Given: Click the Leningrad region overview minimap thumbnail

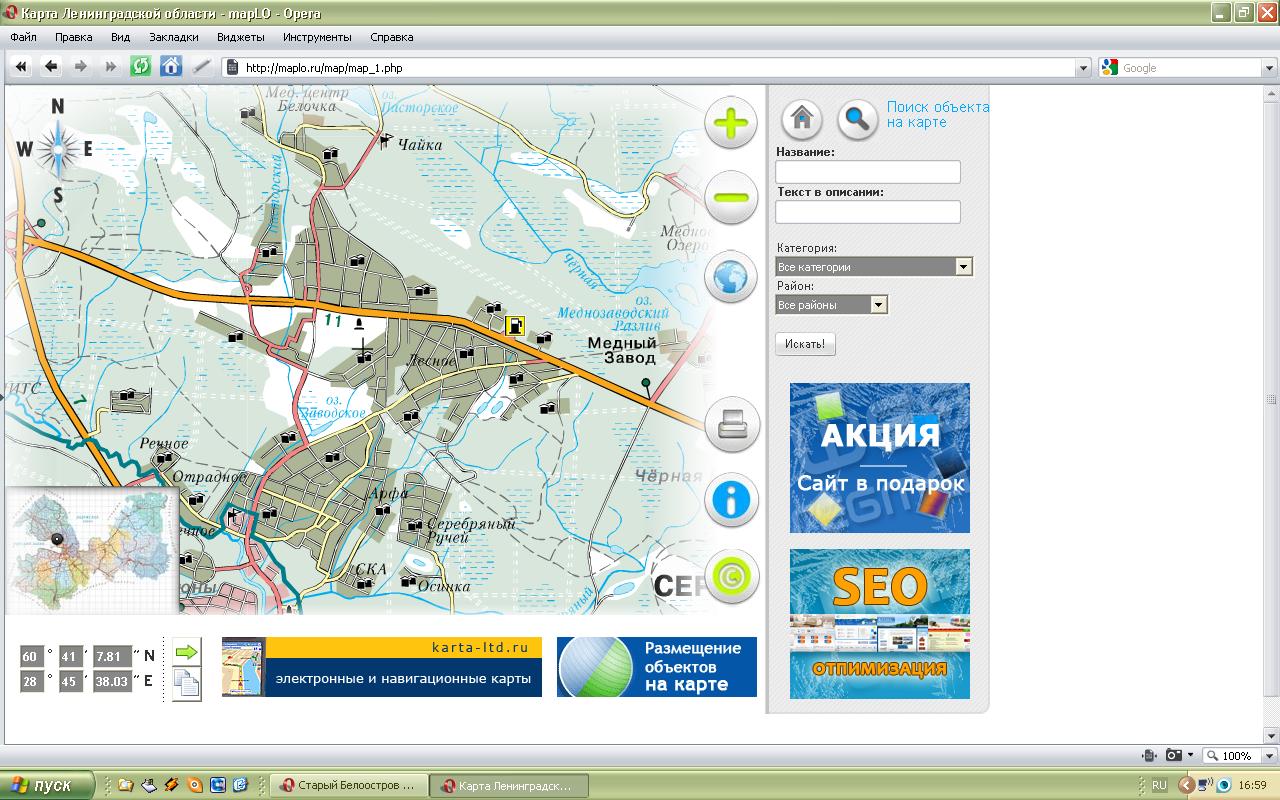Looking at the screenshot, I should [x=92, y=550].
